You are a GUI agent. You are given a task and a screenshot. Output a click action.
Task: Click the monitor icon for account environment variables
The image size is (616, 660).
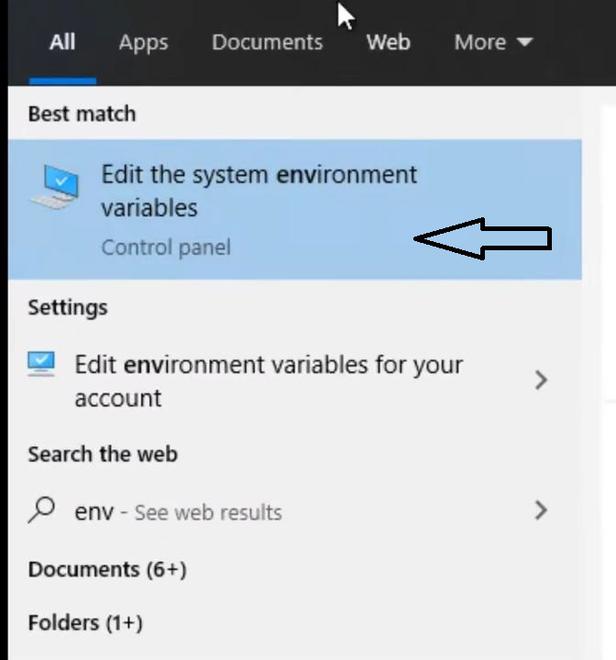tap(43, 365)
